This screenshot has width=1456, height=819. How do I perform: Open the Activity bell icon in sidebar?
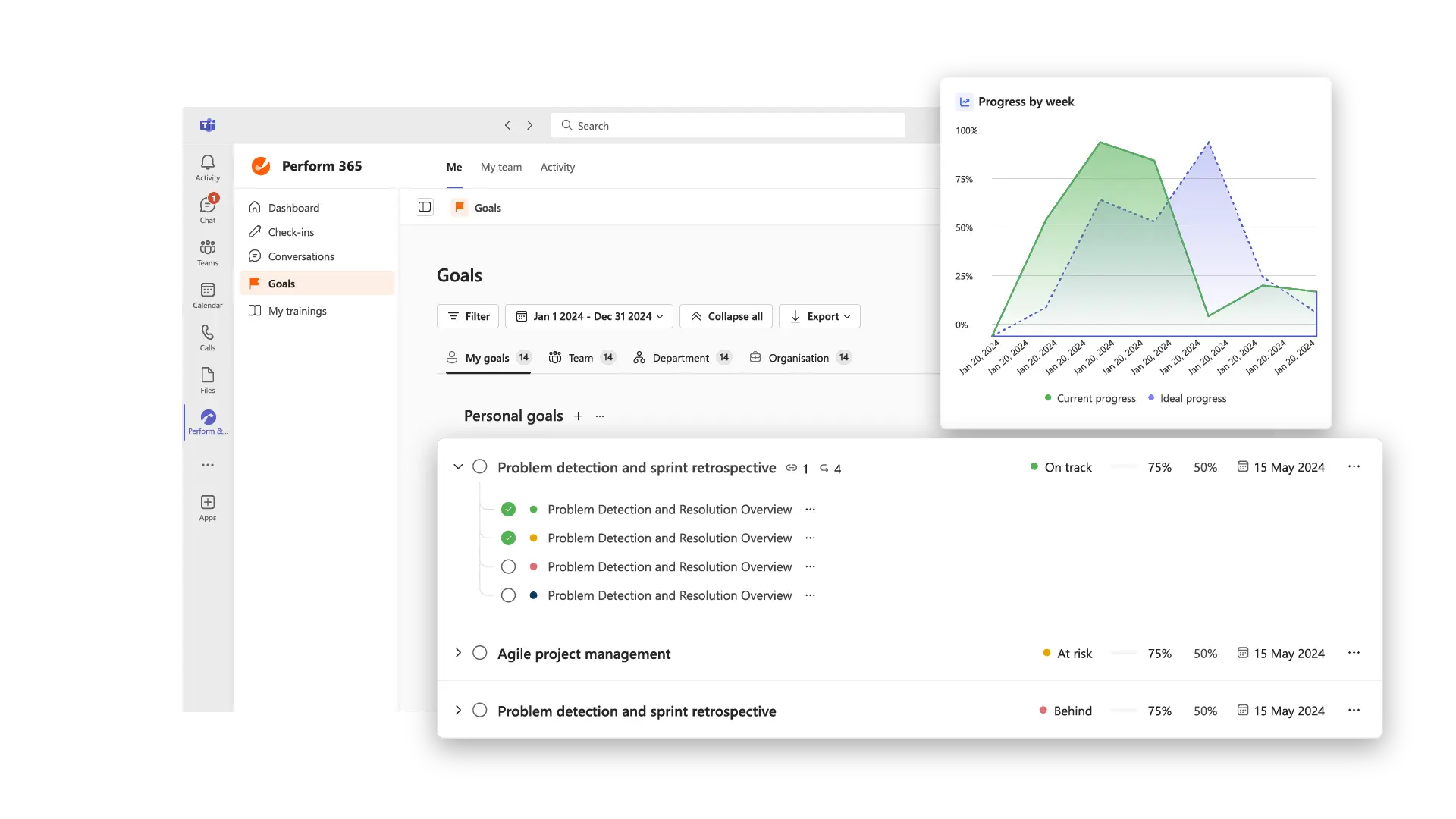point(207,168)
